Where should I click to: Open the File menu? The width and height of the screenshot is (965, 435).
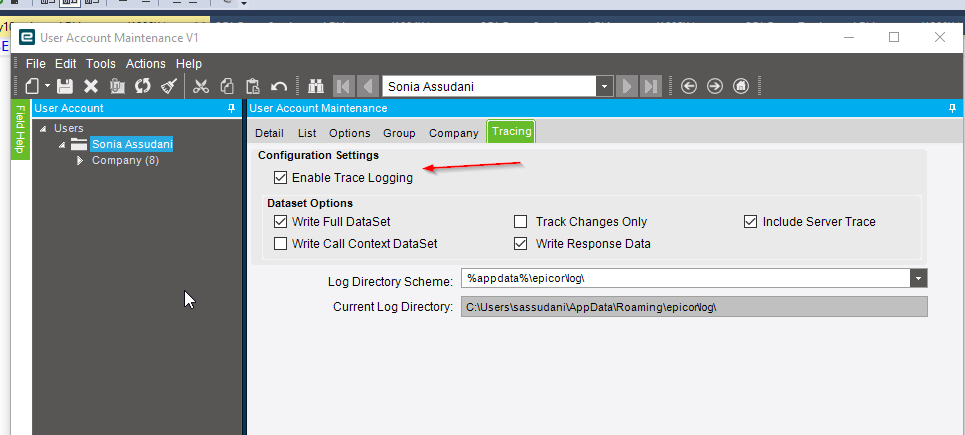36,64
